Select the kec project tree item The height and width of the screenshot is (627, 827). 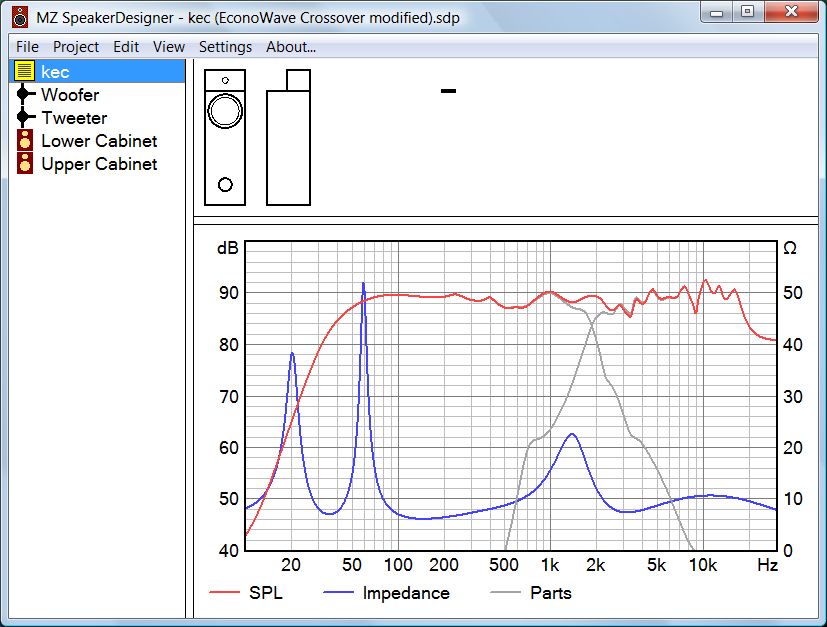(x=98, y=71)
